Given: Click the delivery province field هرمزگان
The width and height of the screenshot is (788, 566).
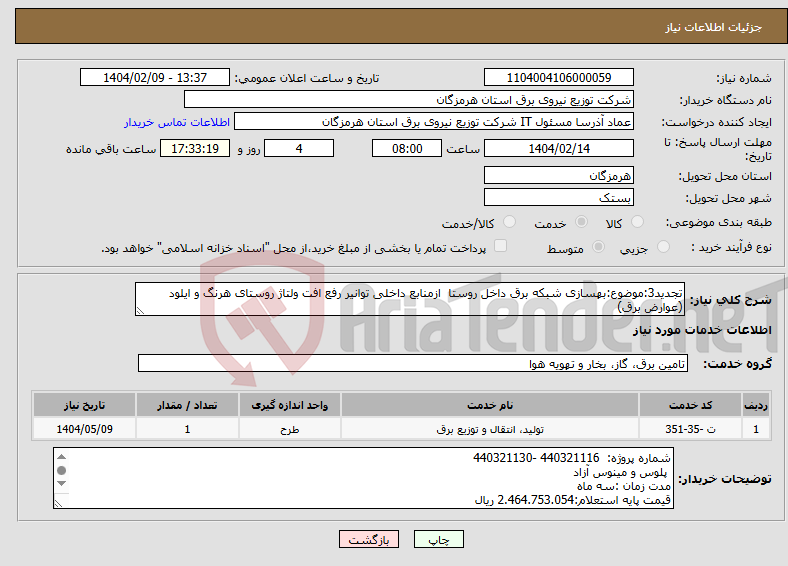Looking at the screenshot, I should click(x=558, y=175).
